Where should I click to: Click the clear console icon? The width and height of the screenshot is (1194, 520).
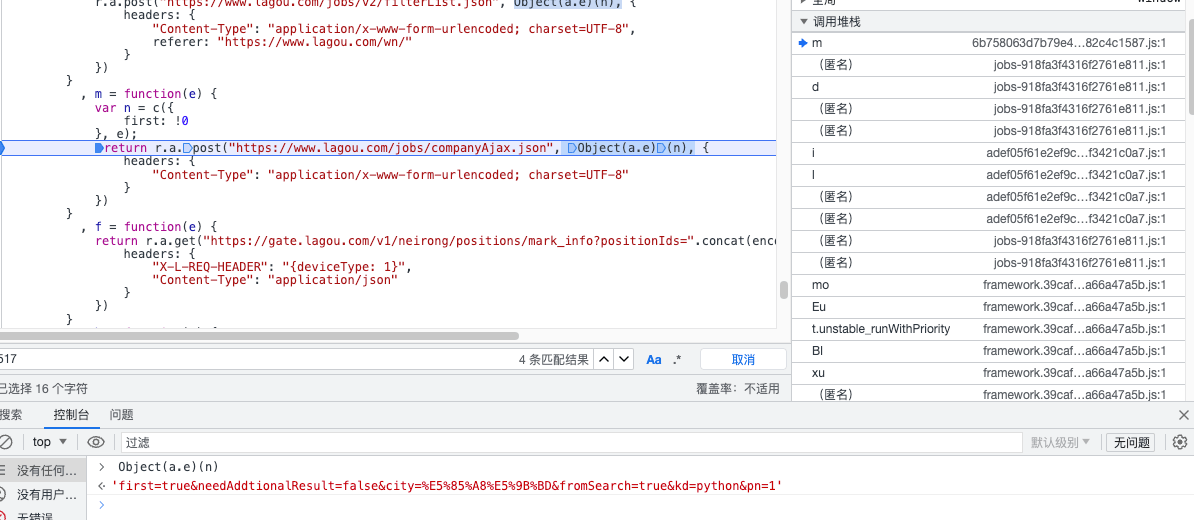tap(5, 442)
